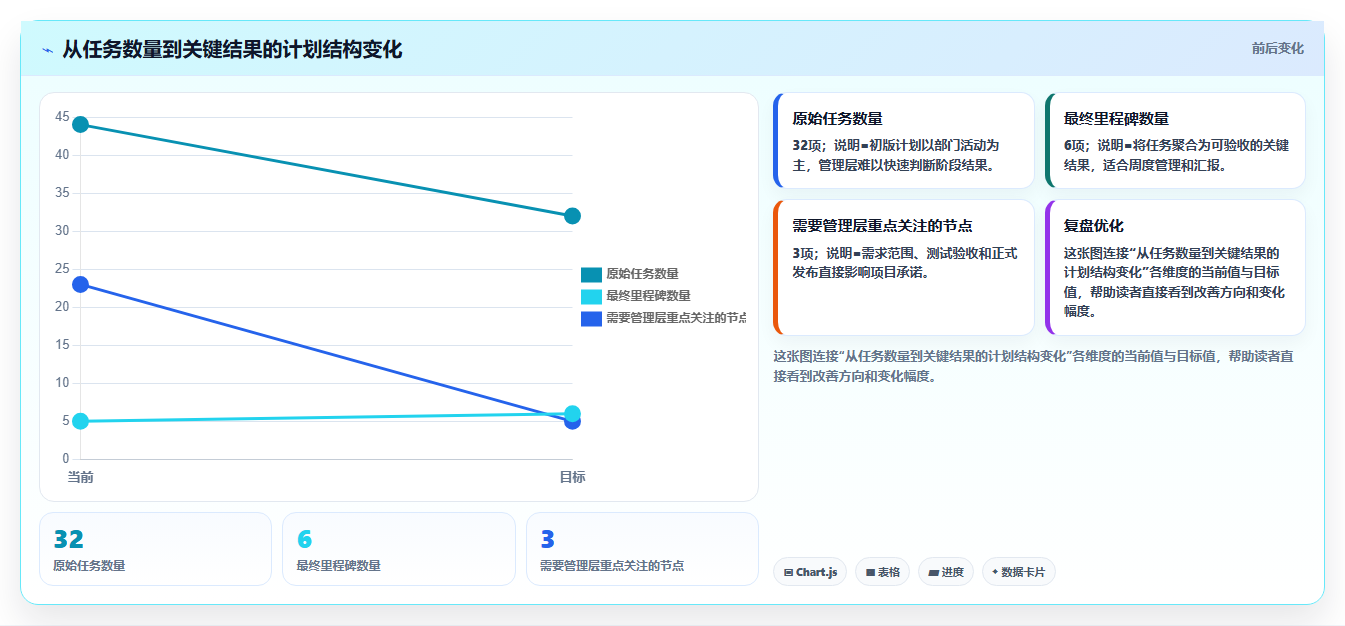Select the purple-bordered 复盘优化 info card

(x=1175, y=268)
